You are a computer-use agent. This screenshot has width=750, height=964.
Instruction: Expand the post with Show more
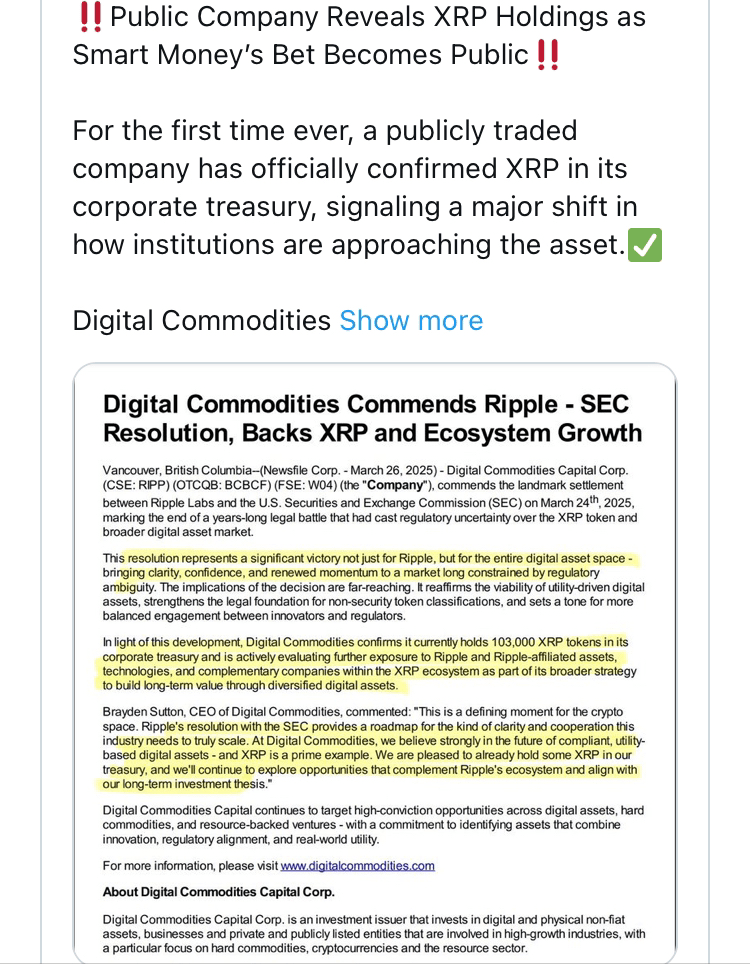pos(411,320)
